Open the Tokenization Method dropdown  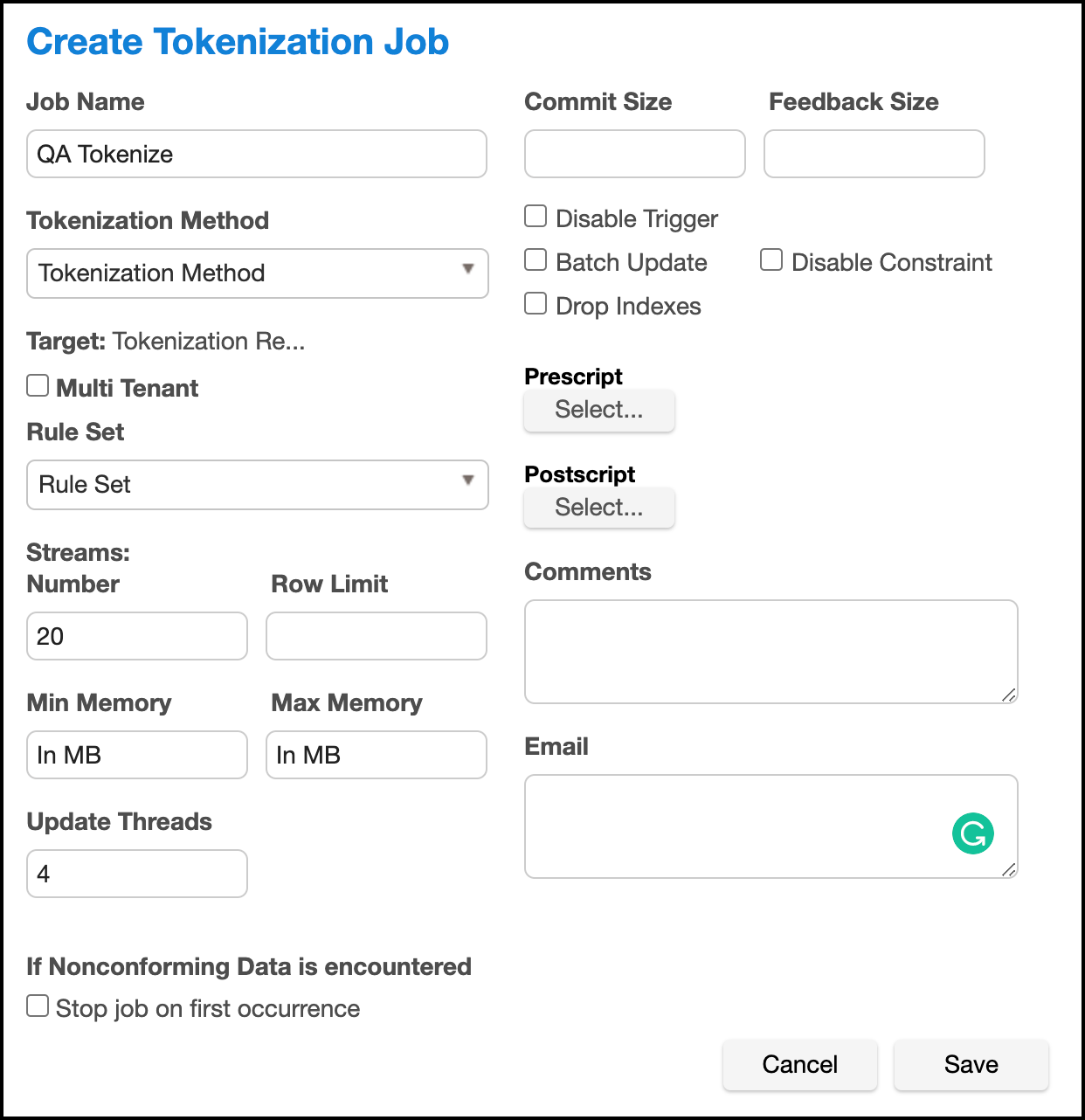point(257,273)
